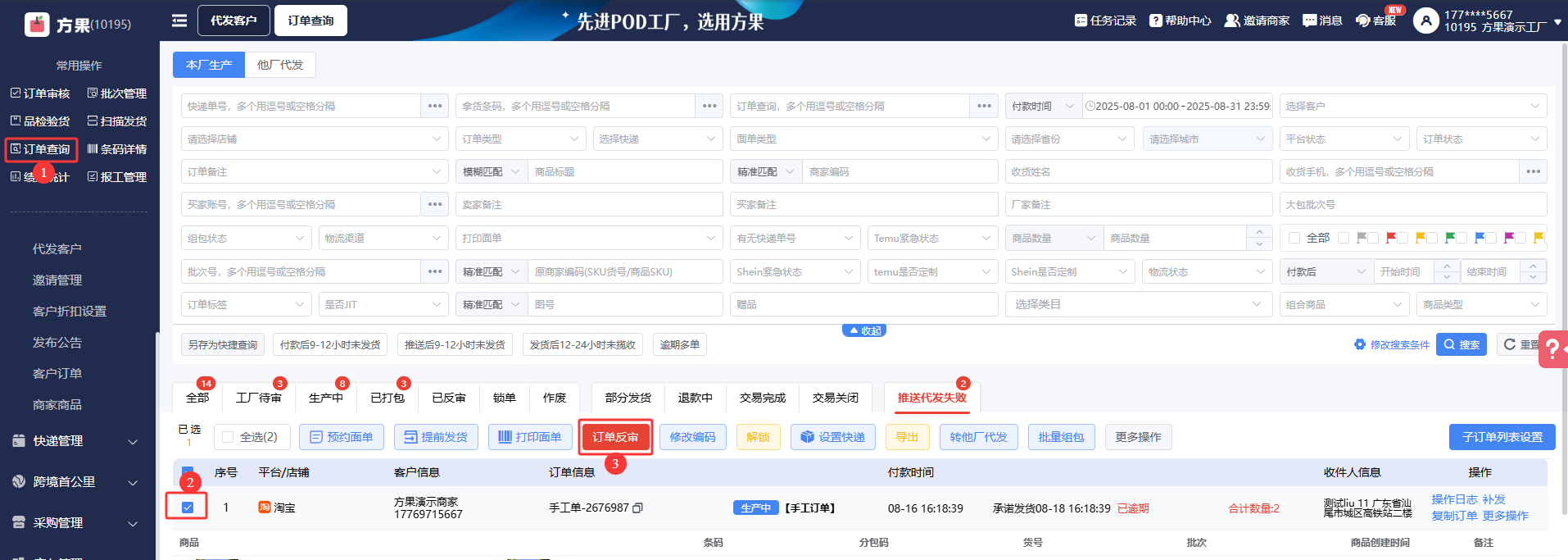Copy order number 手工单-2676987 via copy icon
The image size is (1568, 560).
pos(638,508)
